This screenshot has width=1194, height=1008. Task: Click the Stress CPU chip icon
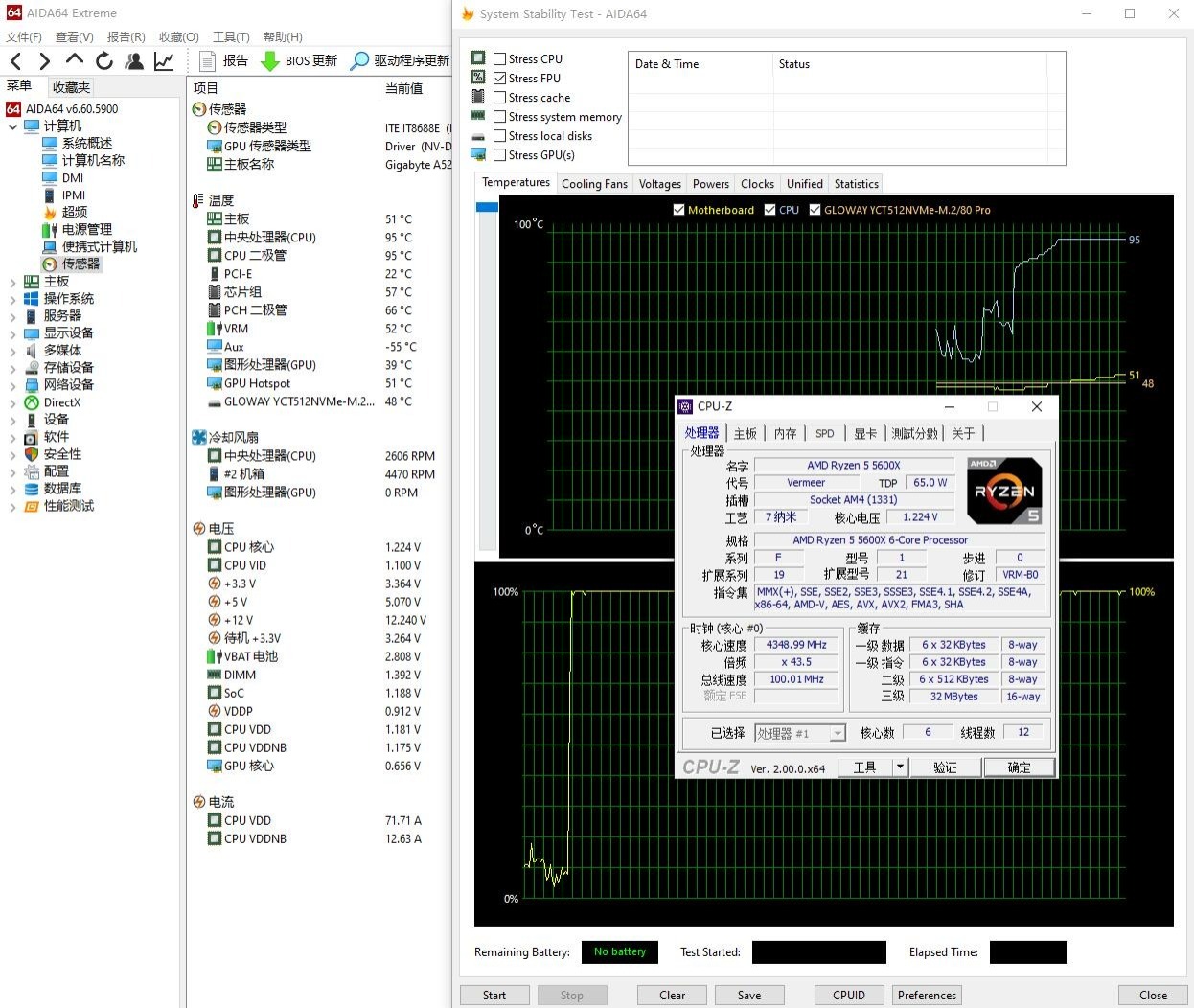478,58
